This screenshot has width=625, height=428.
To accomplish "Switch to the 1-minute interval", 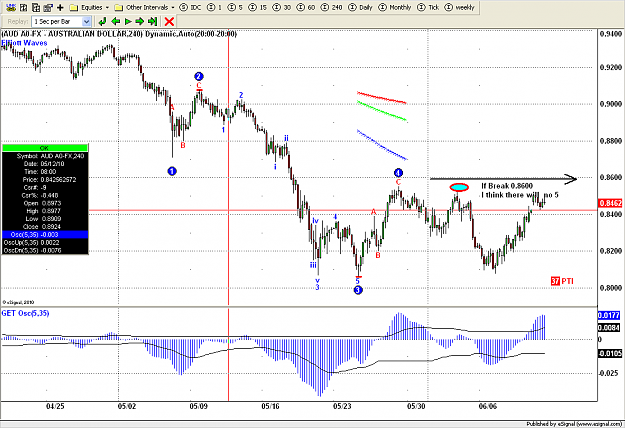I will click(x=215, y=7).
